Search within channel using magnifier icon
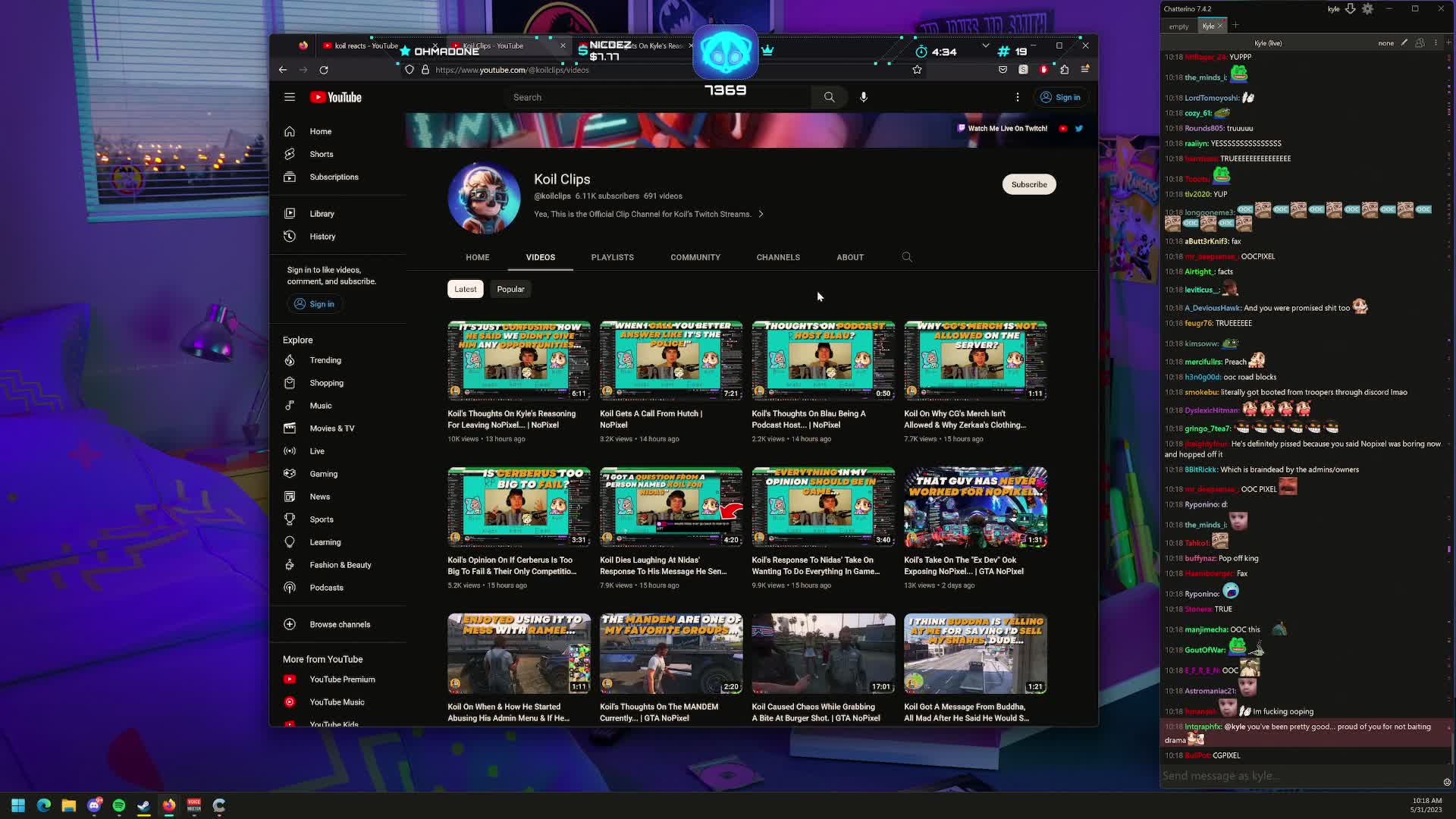Viewport: 1456px width, 819px height. pos(907,257)
